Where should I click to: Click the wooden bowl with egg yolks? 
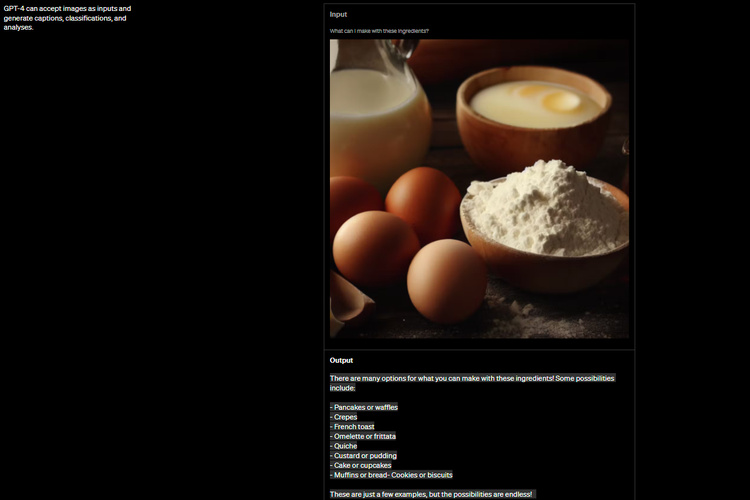point(534,105)
